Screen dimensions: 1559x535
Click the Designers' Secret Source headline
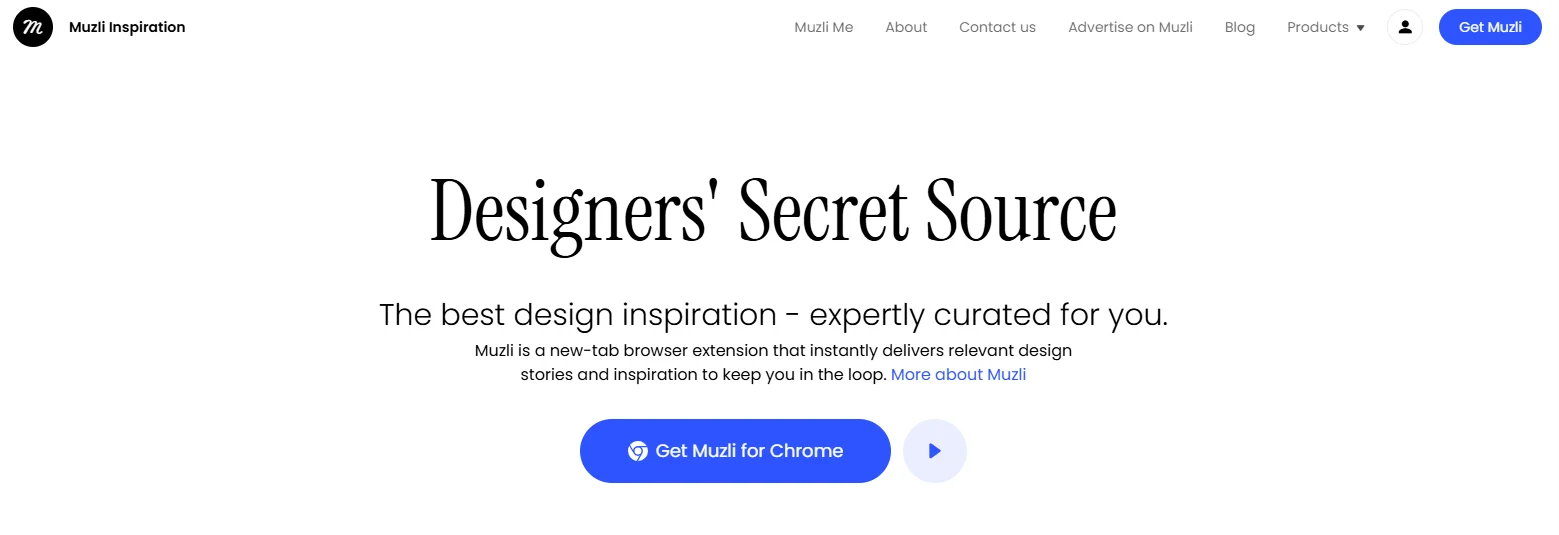point(773,212)
